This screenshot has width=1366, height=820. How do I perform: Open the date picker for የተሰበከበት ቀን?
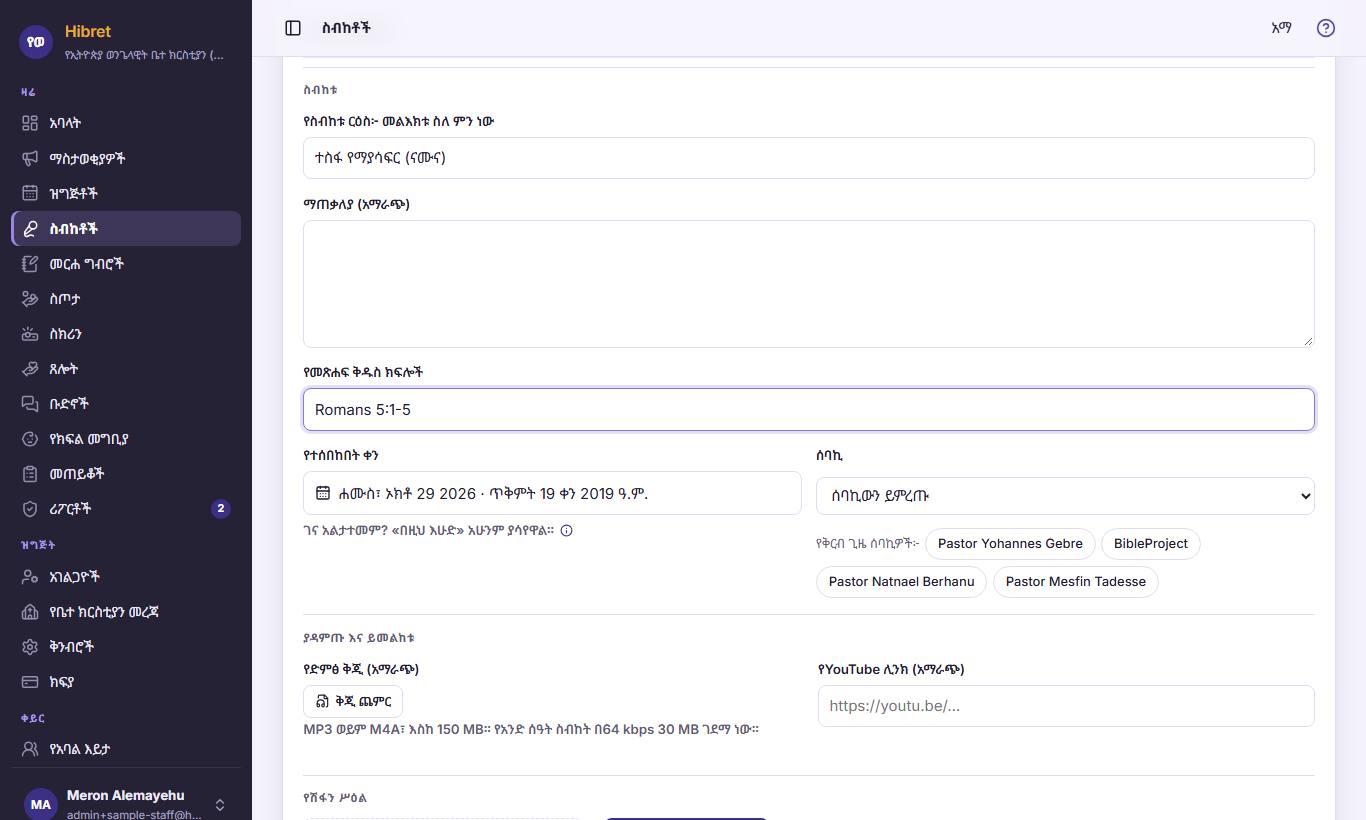tap(552, 493)
